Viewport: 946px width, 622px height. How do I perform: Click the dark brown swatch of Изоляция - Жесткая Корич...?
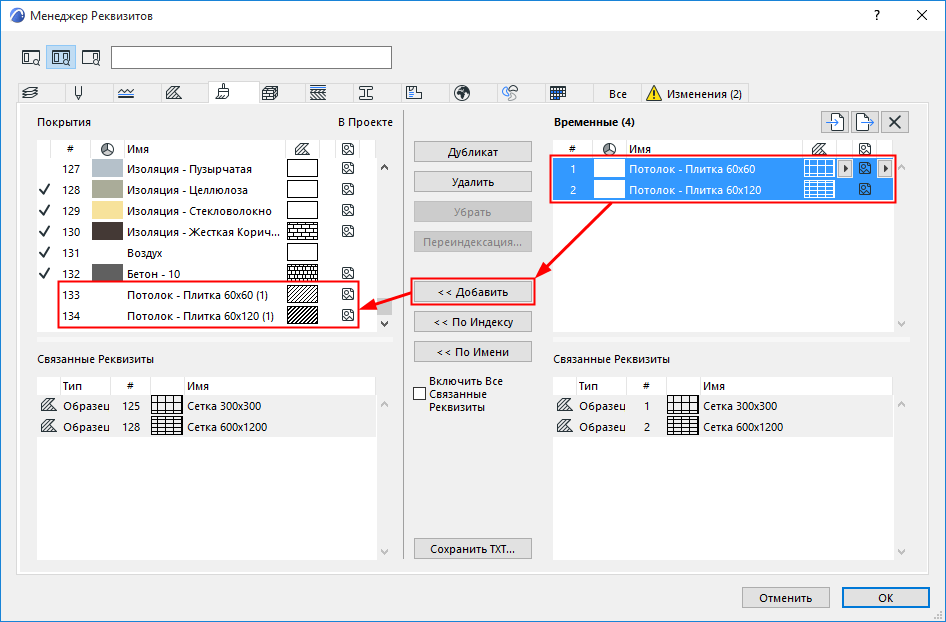tap(107, 232)
